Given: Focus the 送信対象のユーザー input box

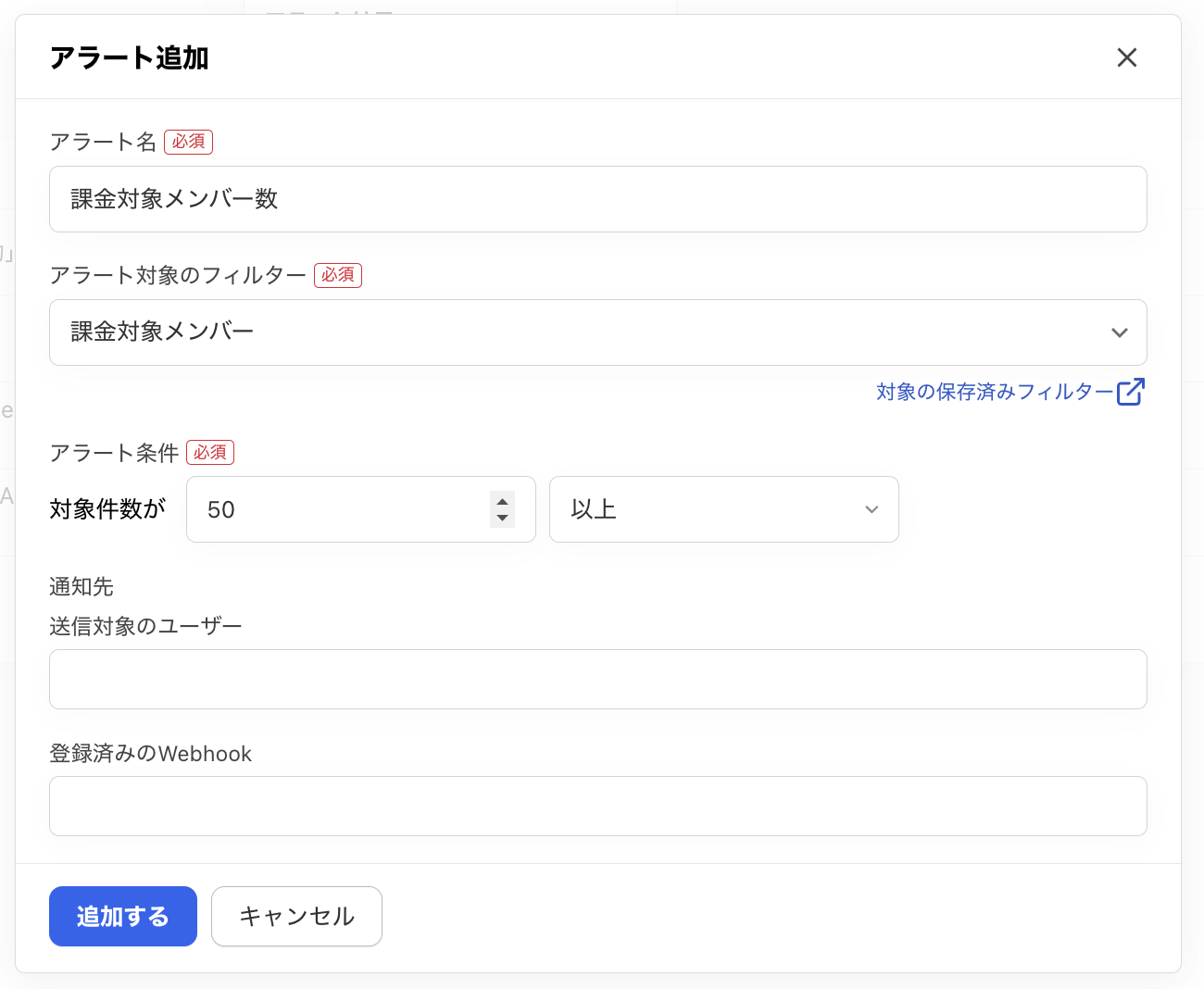Looking at the screenshot, I should (x=597, y=679).
